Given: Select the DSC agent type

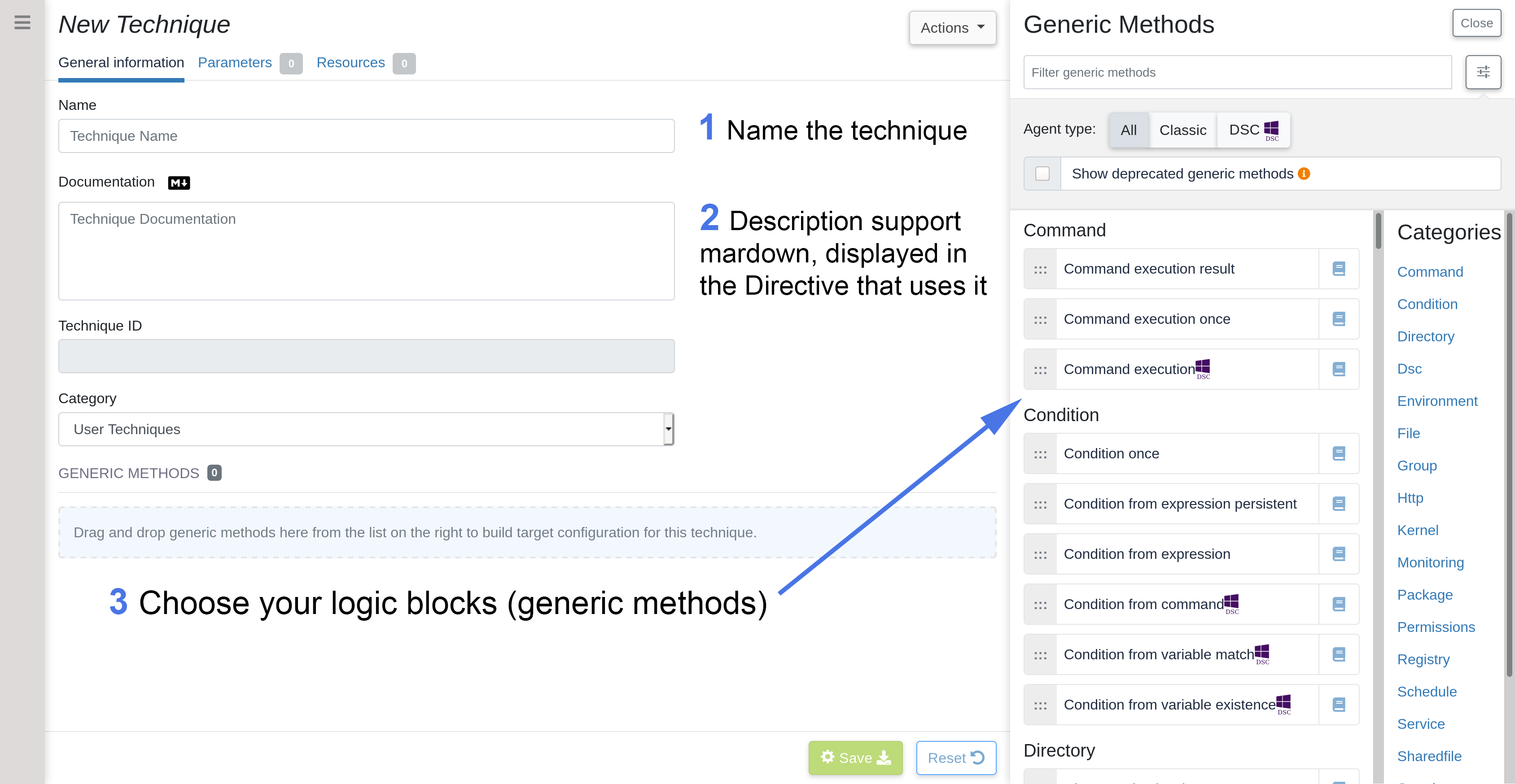Looking at the screenshot, I should click(1253, 131).
